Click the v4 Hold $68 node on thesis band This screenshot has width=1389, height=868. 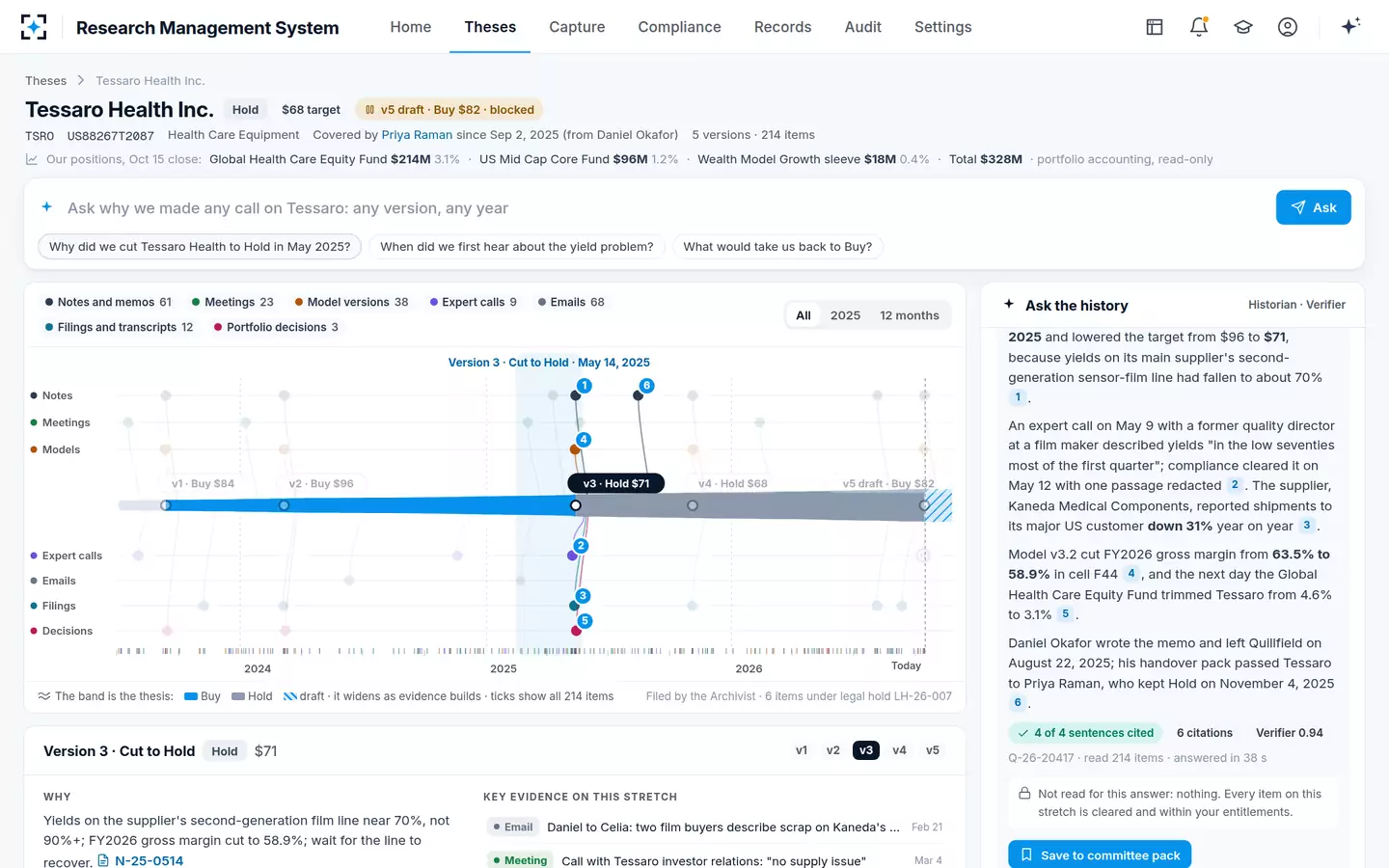[x=693, y=505]
